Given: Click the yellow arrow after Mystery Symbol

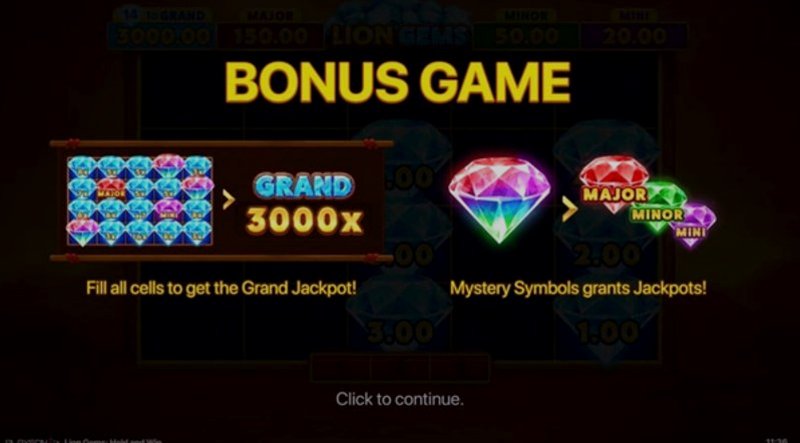Looking at the screenshot, I should (x=569, y=209).
